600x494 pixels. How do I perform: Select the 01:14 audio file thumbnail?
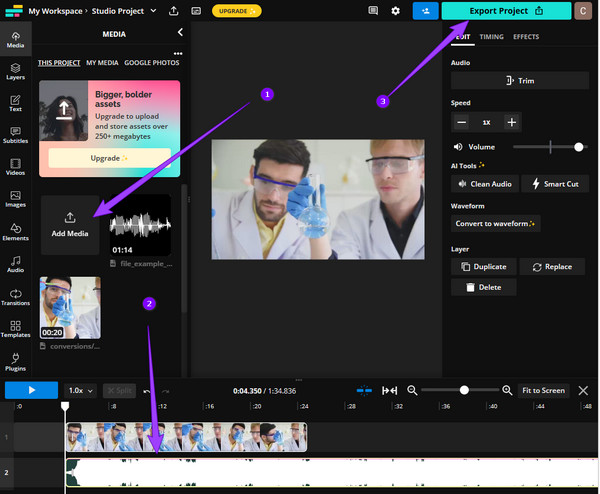[x=140, y=225]
